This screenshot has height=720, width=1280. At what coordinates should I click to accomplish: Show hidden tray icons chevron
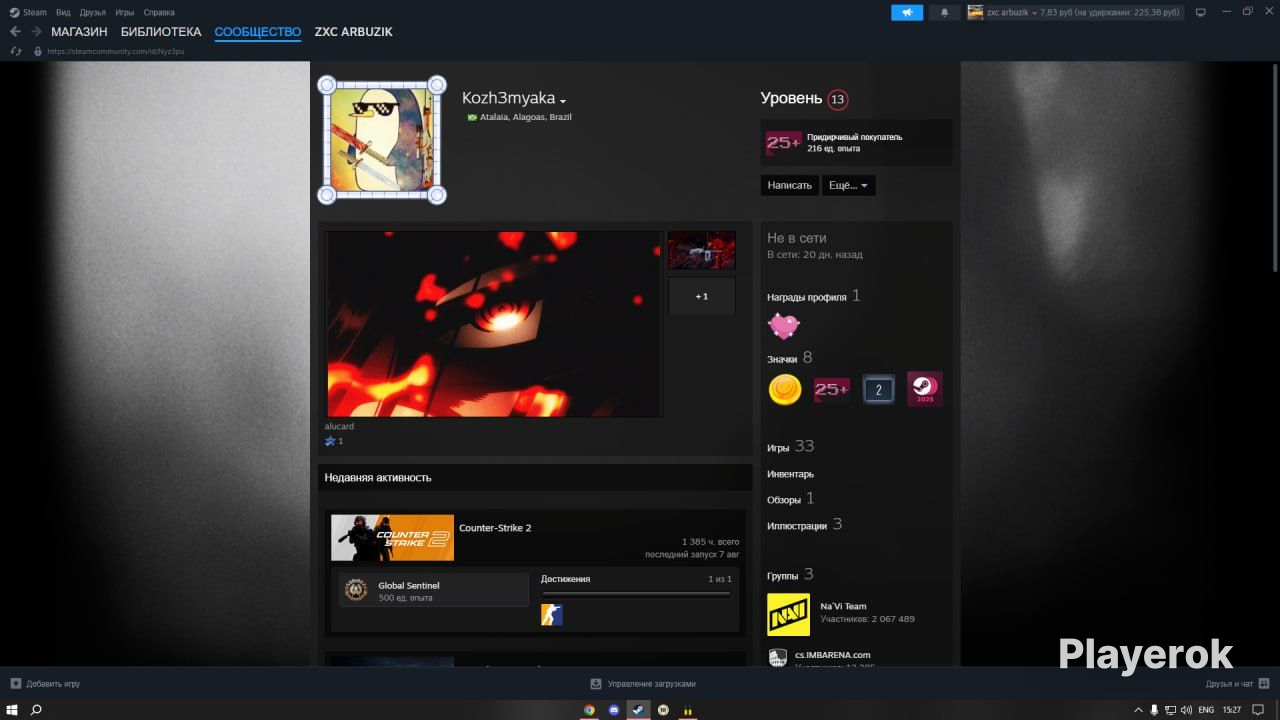coord(1137,710)
